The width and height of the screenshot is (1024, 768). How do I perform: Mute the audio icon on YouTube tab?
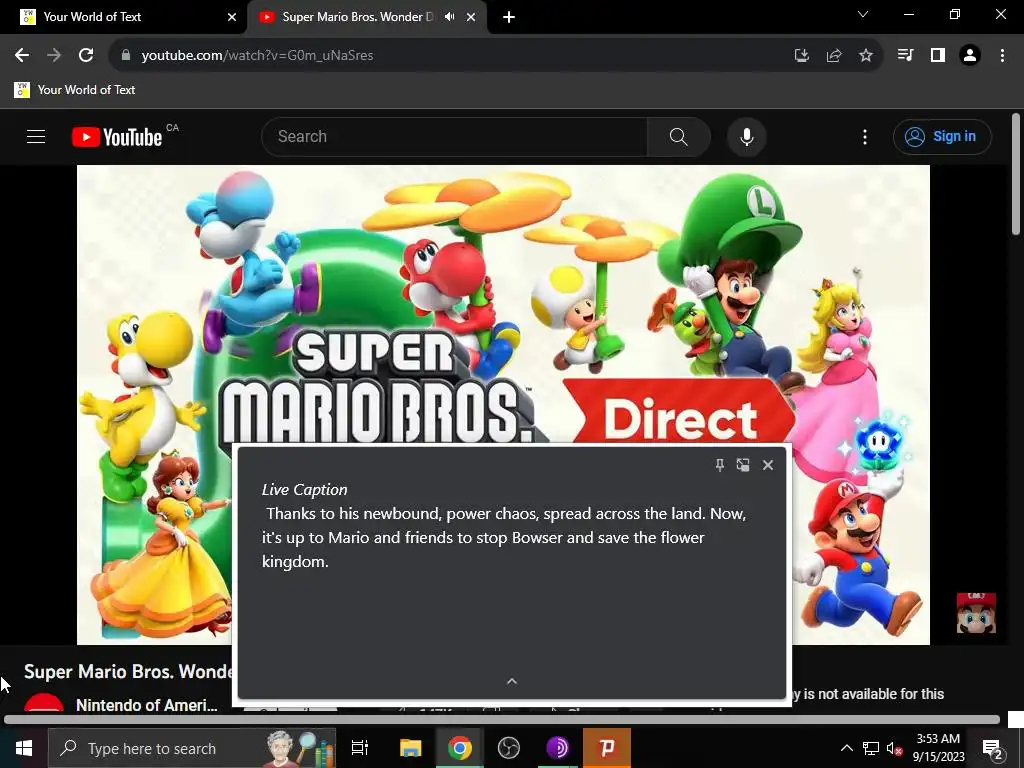pos(449,17)
